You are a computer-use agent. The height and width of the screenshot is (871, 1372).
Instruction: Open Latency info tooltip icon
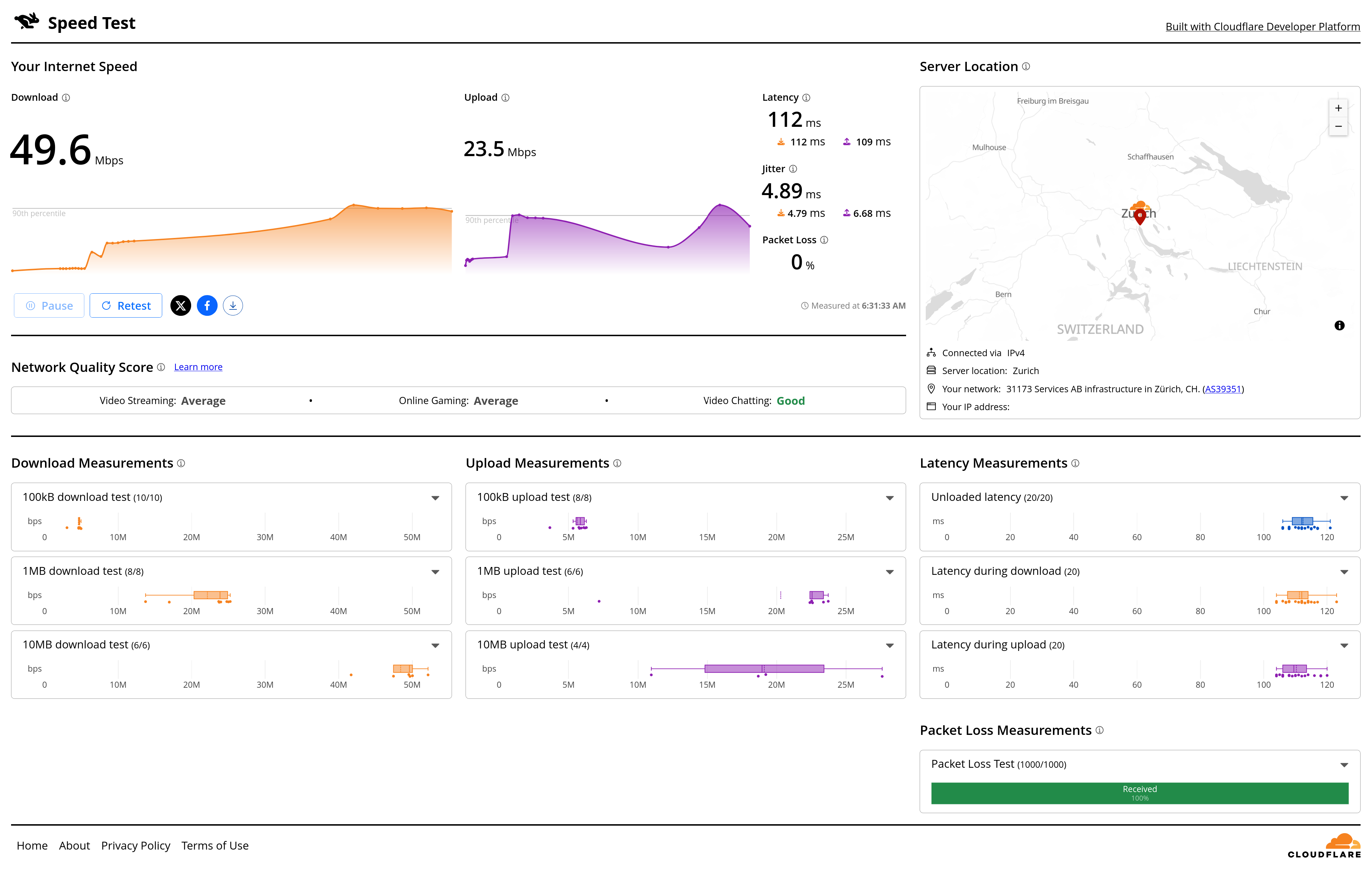point(806,98)
